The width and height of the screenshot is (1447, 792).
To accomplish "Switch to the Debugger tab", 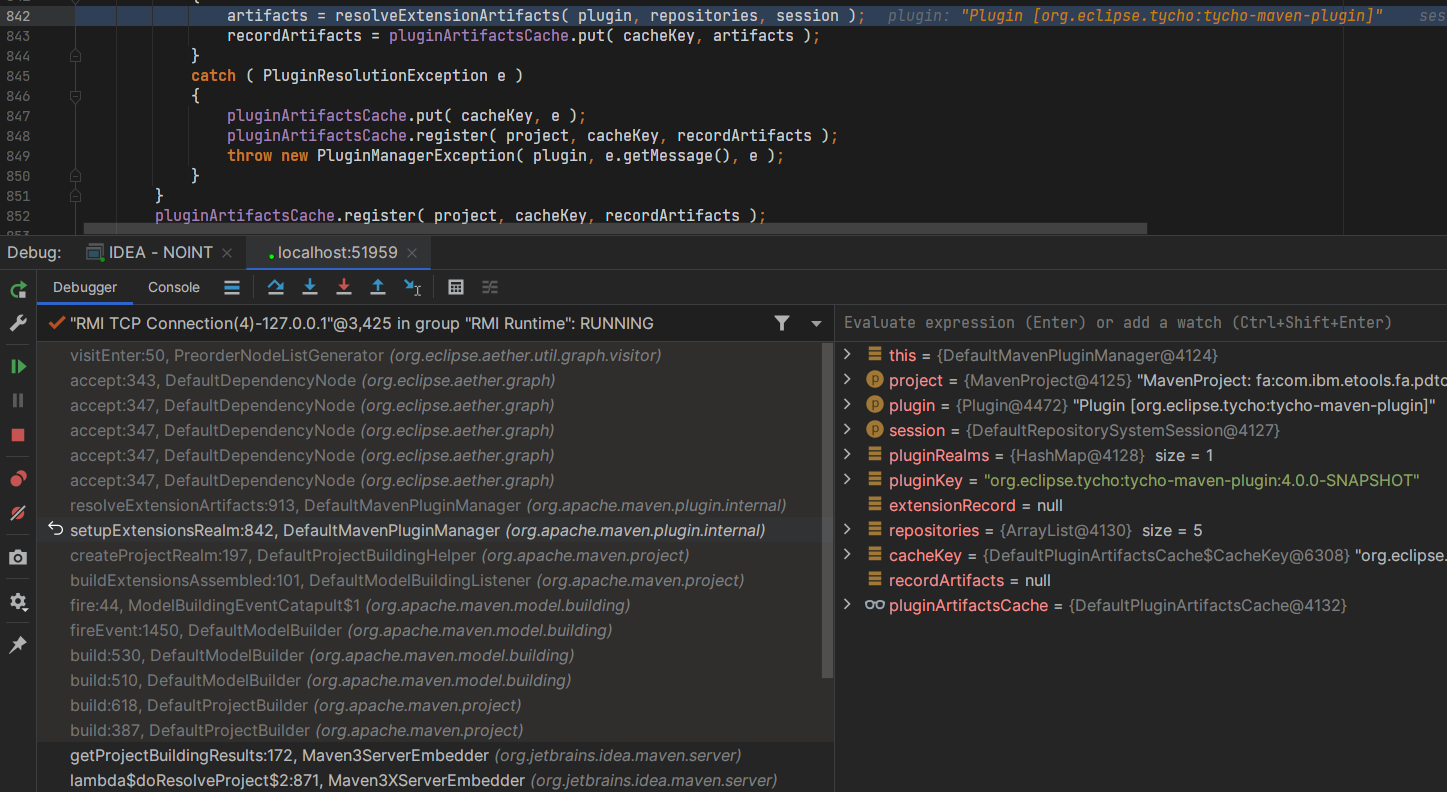I will pyautogui.click(x=85, y=287).
